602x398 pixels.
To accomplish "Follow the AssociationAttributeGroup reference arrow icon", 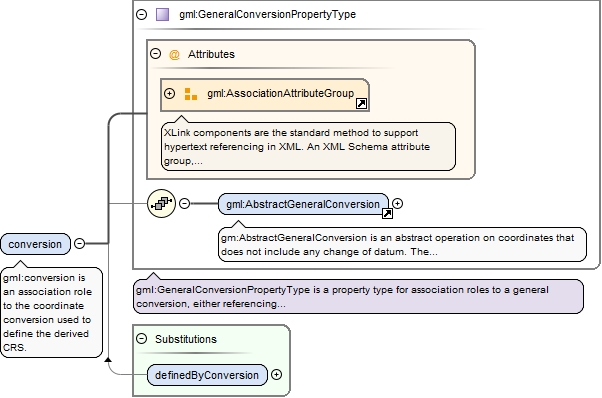I will tap(361, 104).
